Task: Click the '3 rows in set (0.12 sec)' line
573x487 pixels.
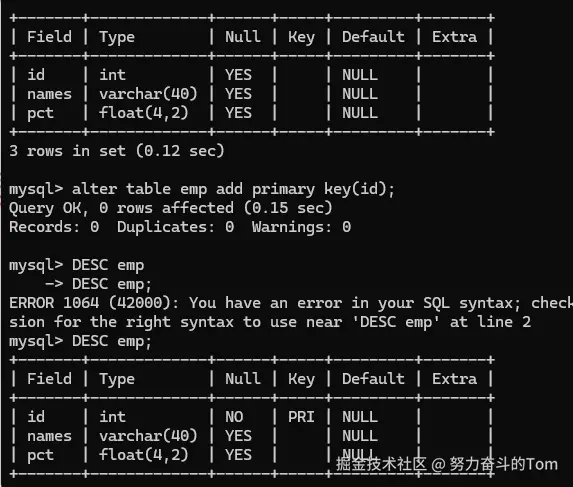Action: tap(117, 151)
